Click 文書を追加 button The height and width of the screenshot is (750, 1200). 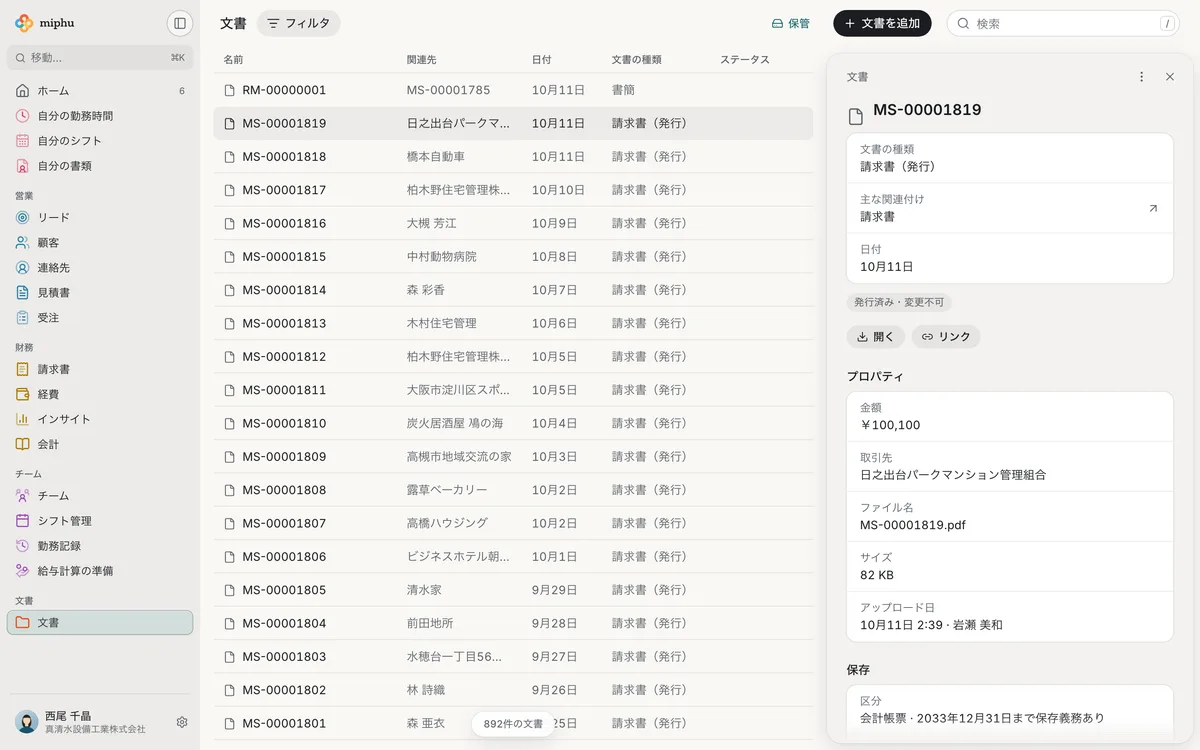pyautogui.click(x=882, y=23)
